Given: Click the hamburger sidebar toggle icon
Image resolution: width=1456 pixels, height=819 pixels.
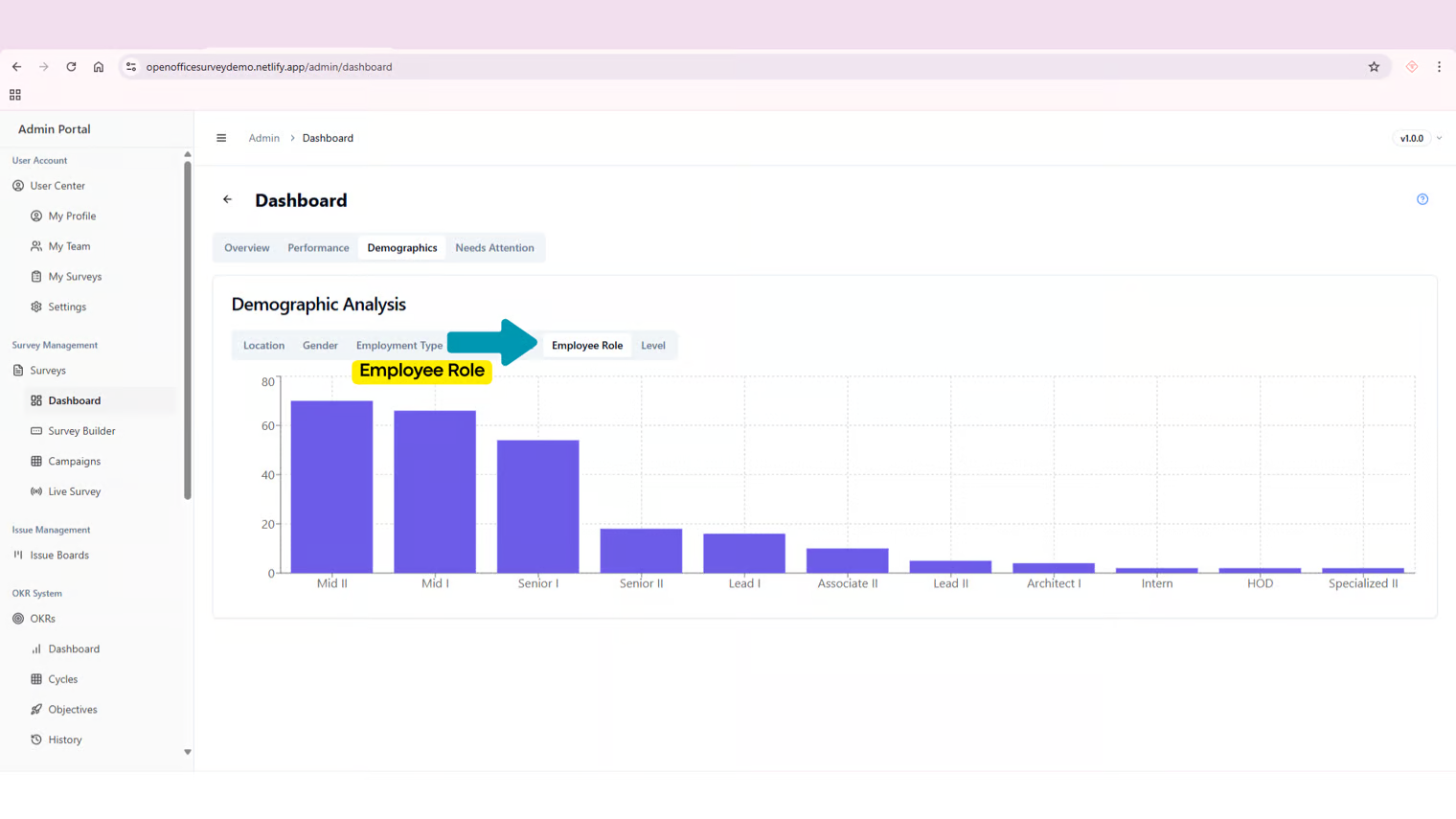Looking at the screenshot, I should tap(221, 138).
